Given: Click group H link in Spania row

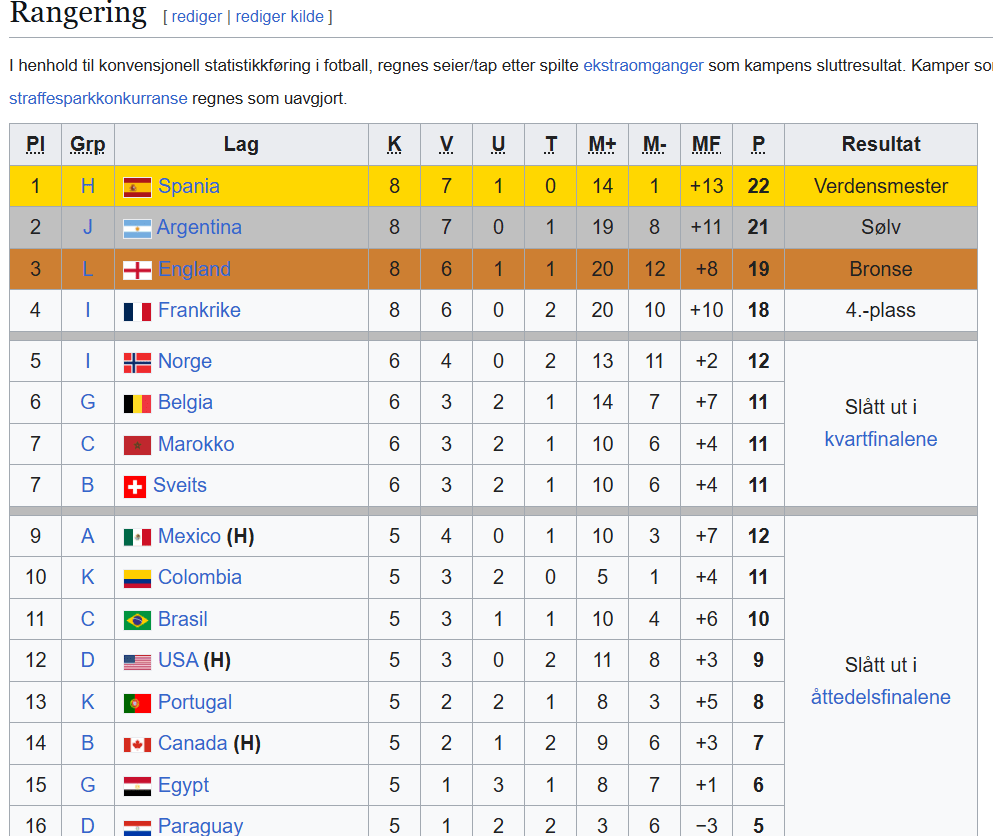Looking at the screenshot, I should pos(87,186).
